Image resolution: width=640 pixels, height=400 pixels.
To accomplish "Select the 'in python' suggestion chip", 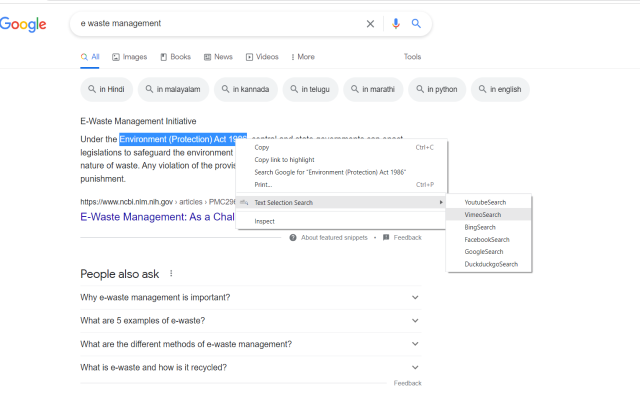I will click(437, 89).
